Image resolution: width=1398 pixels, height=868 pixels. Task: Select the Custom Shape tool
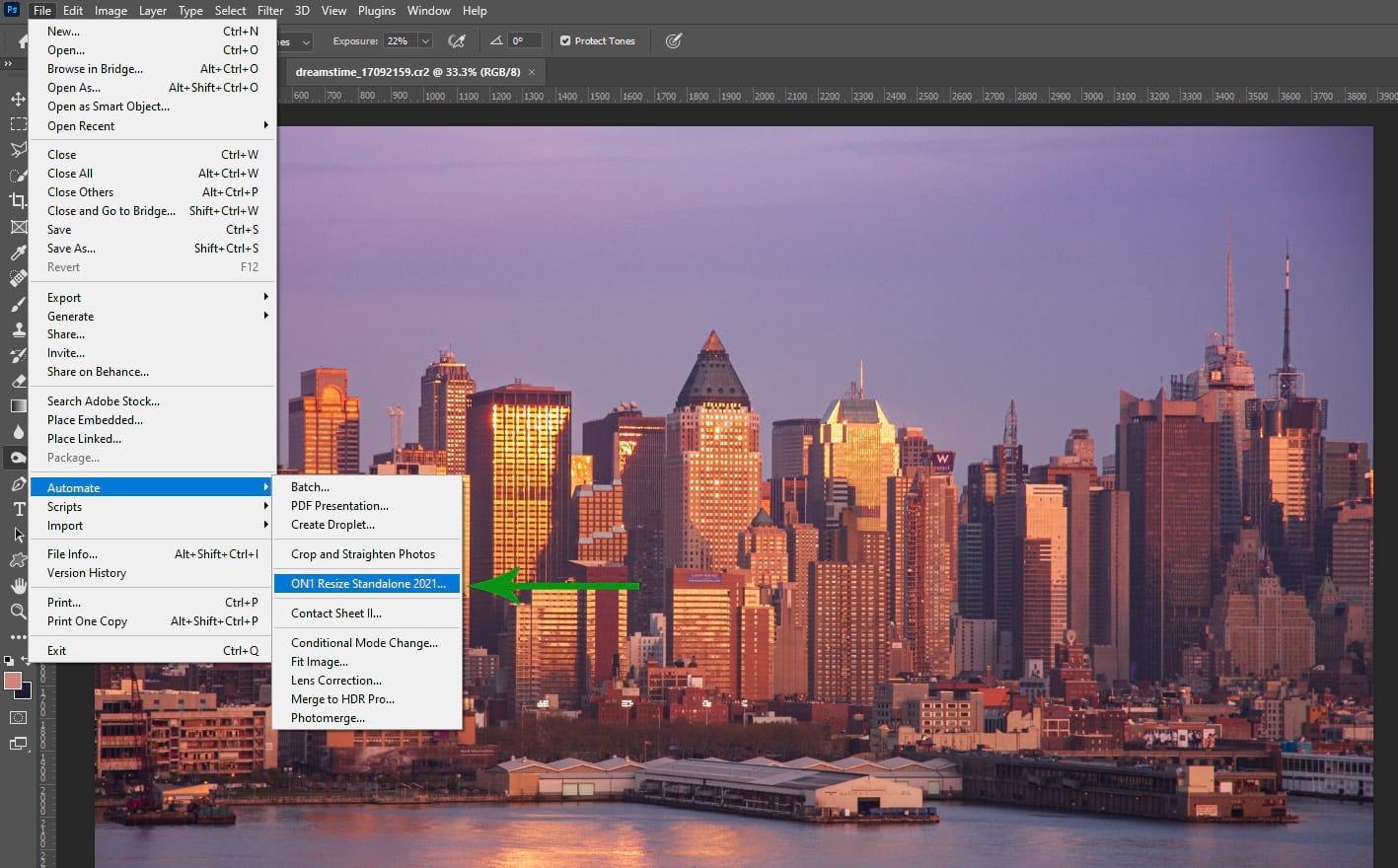tap(18, 560)
